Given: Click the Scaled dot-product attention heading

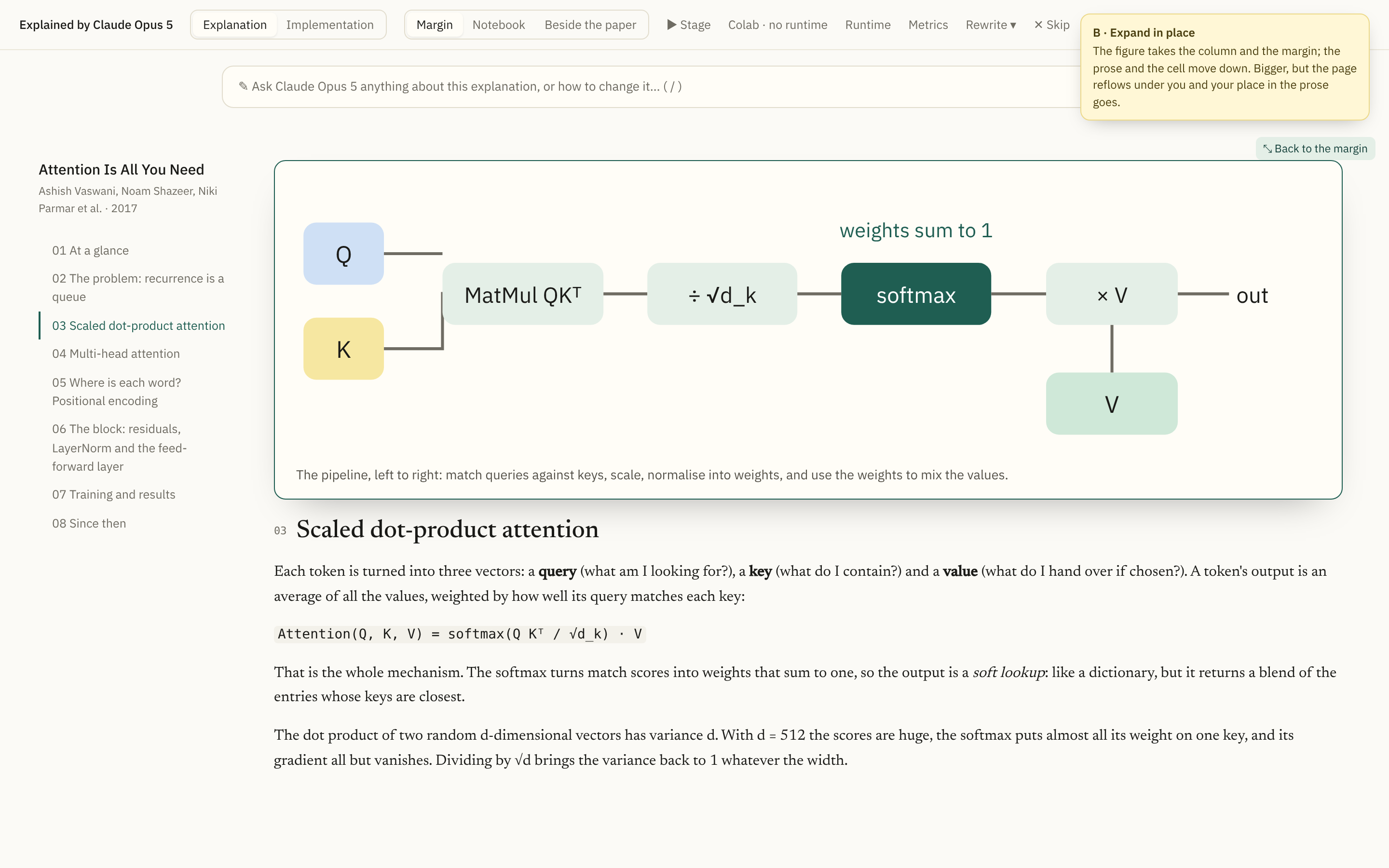Looking at the screenshot, I should point(447,529).
